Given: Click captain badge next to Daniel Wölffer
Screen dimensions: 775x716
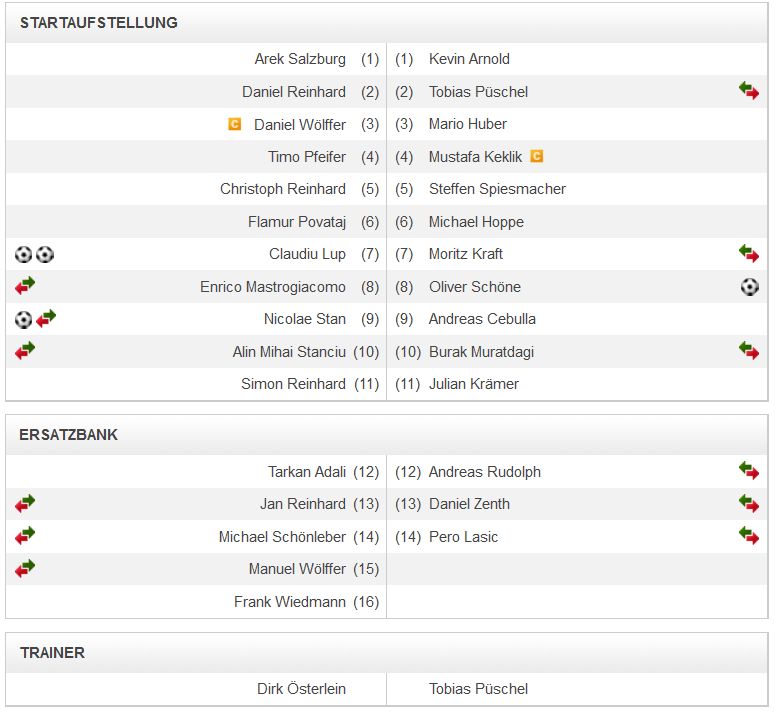Looking at the screenshot, I should click(x=235, y=125).
